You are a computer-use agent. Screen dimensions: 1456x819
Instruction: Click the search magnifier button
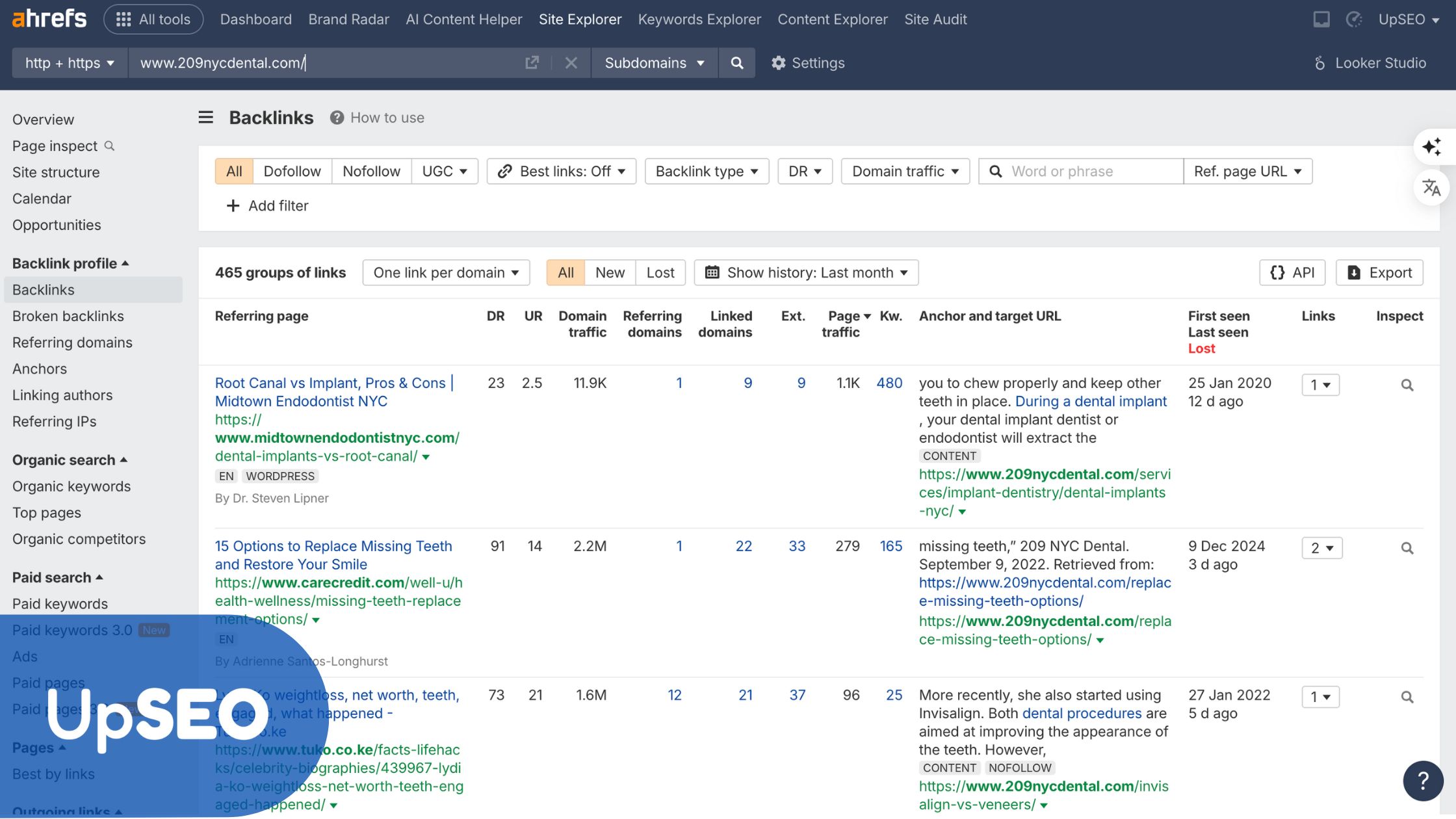pos(737,63)
